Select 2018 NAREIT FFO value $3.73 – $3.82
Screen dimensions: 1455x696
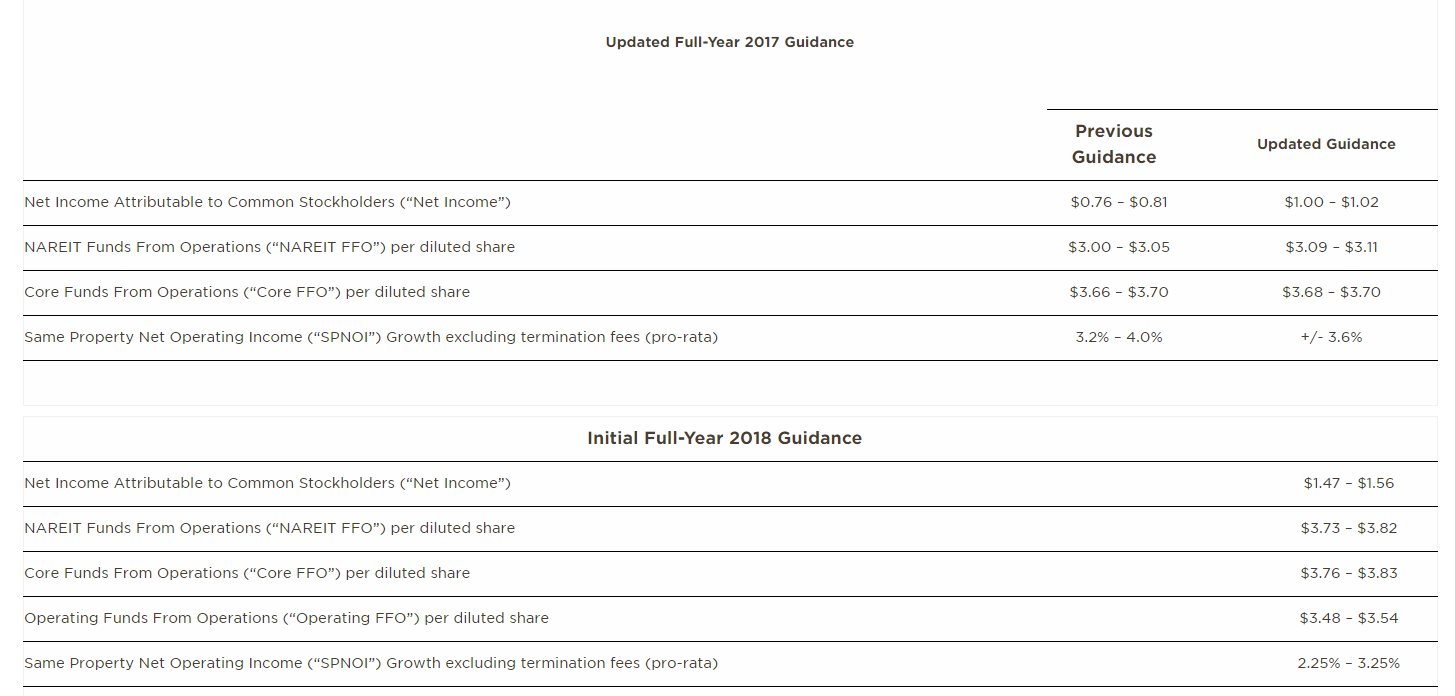(x=1348, y=528)
